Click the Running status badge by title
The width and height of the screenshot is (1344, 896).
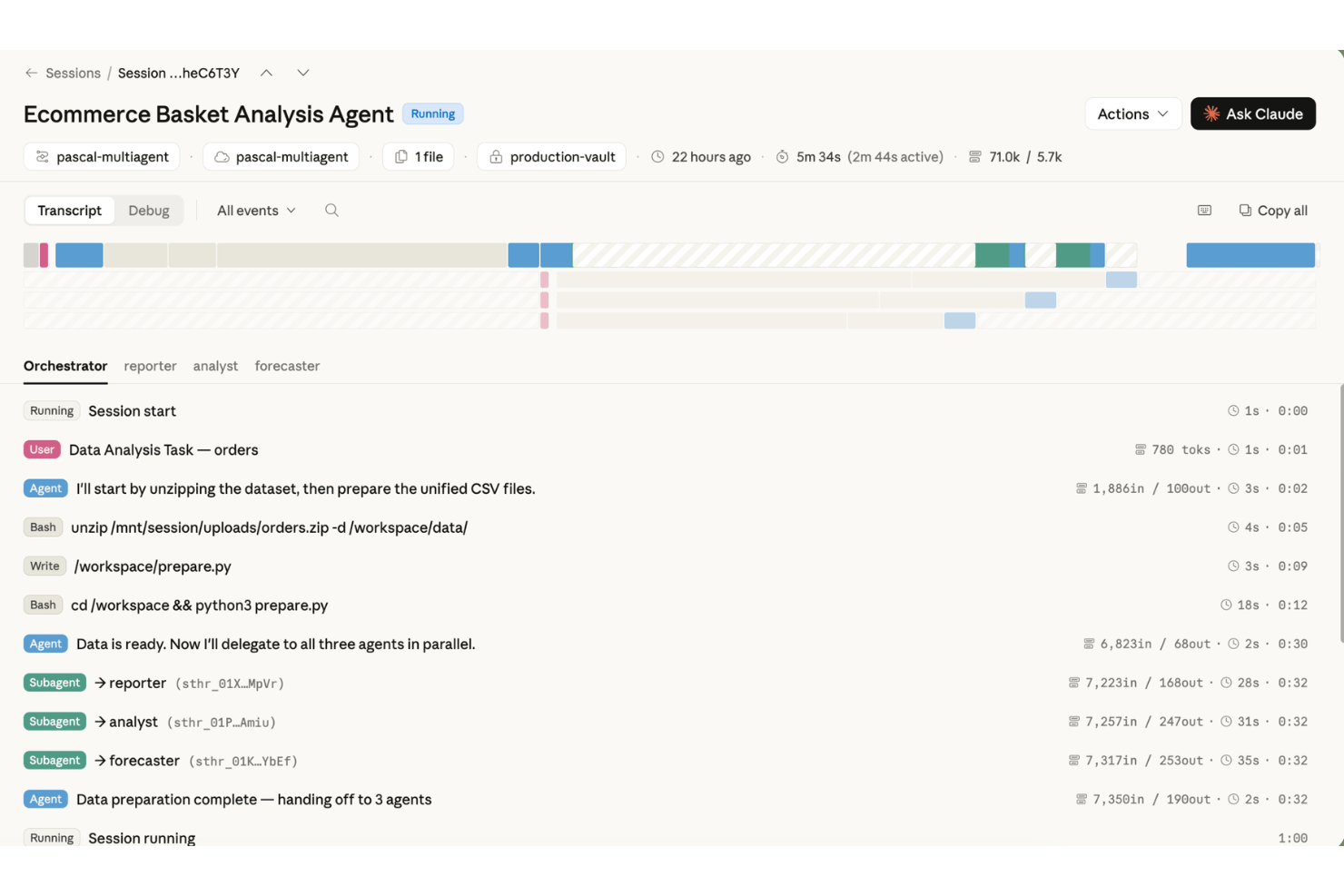pos(432,113)
